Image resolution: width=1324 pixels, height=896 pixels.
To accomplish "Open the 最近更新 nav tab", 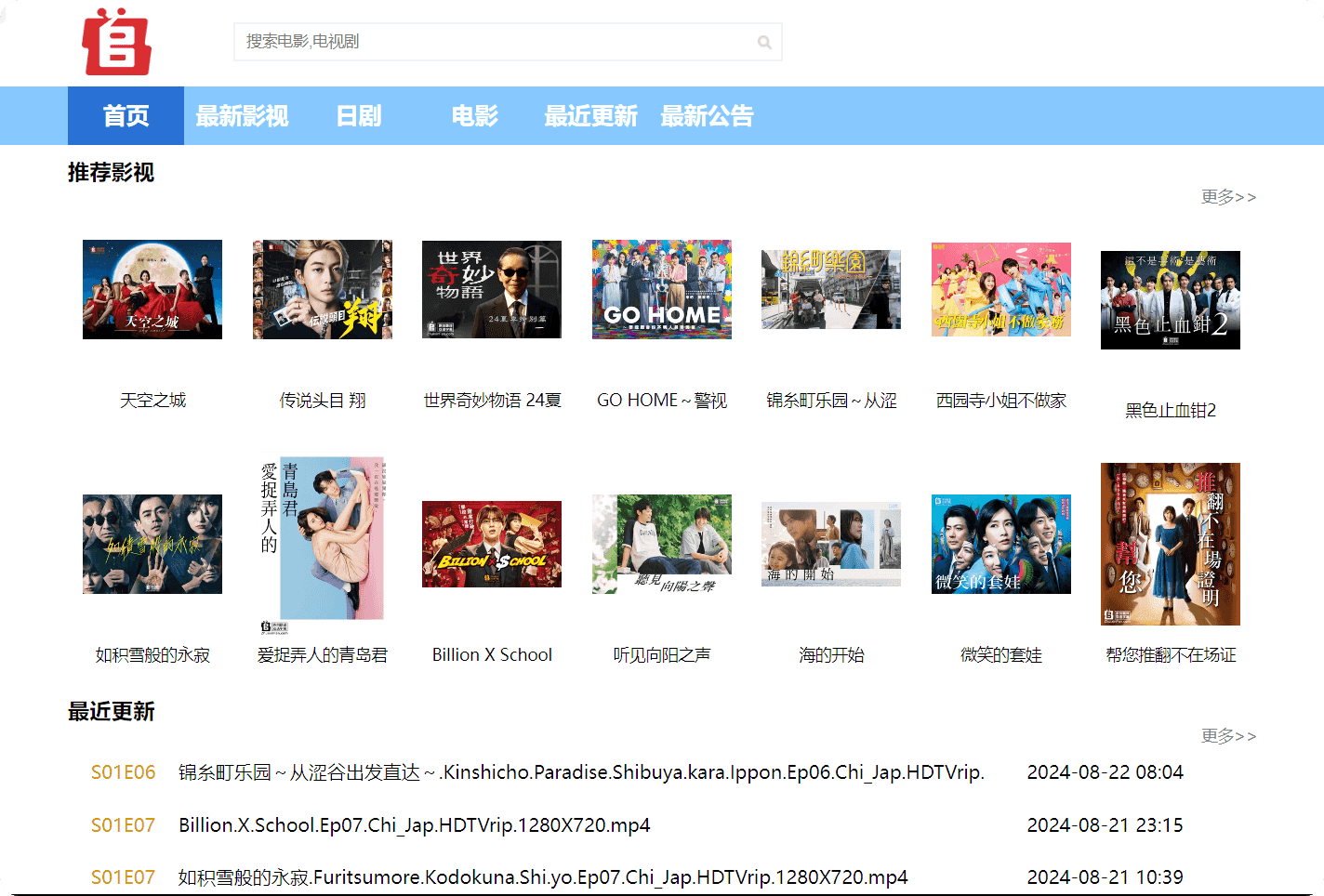I will pos(590,116).
